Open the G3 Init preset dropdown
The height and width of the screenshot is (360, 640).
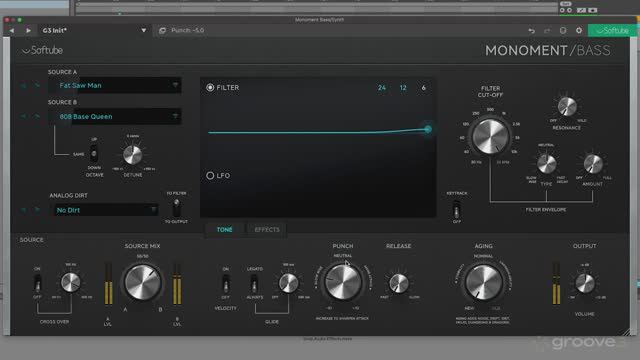click(143, 30)
